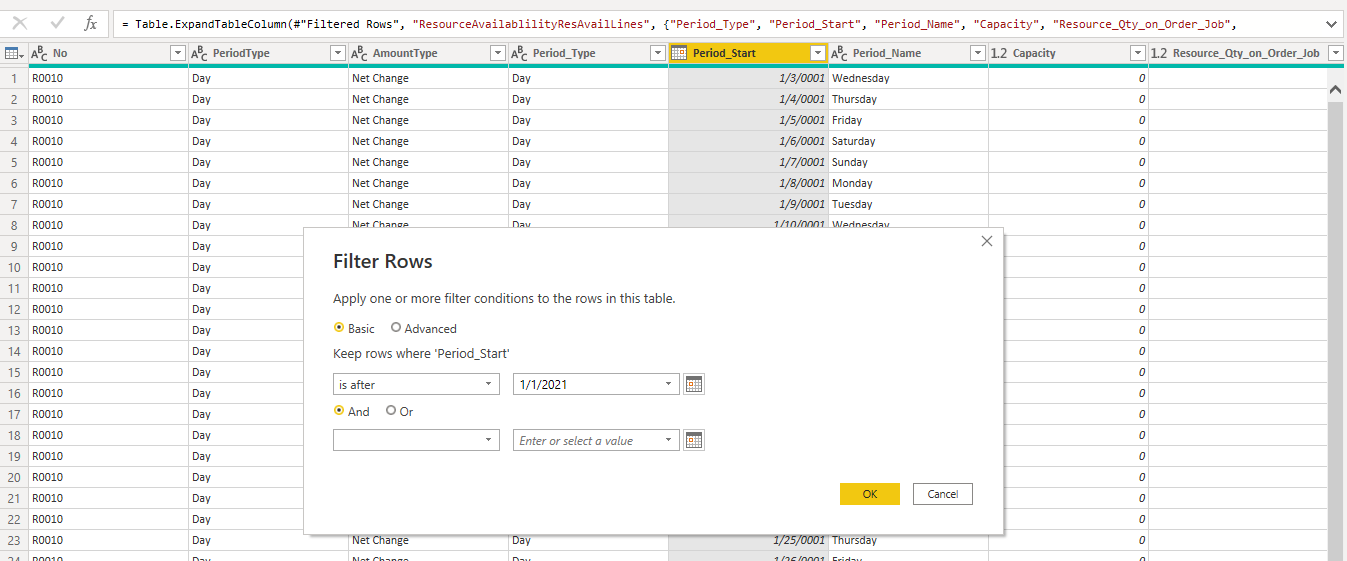
Task: Select the Advanced filter mode radio button
Action: [396, 328]
